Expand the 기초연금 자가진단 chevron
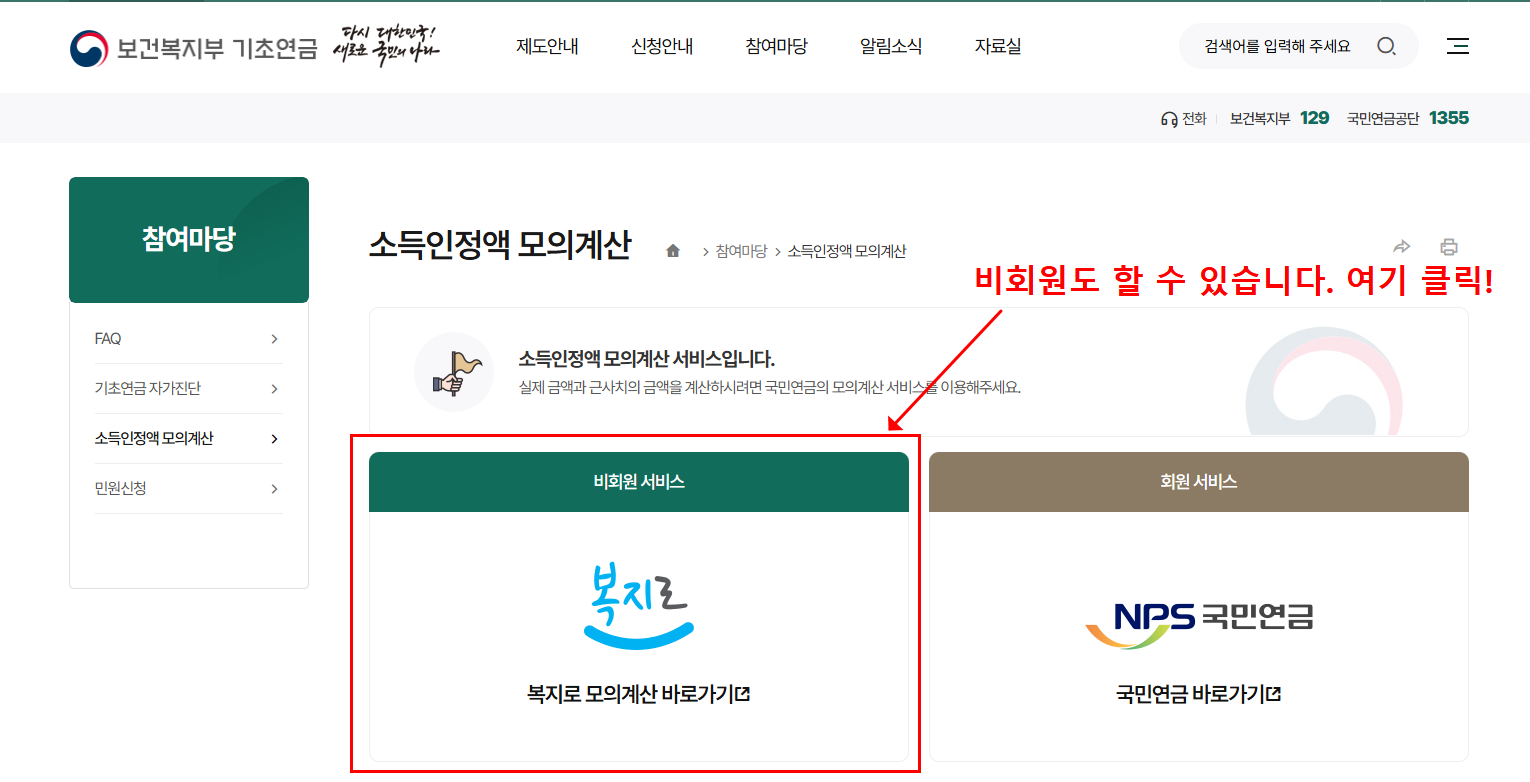 [x=274, y=388]
